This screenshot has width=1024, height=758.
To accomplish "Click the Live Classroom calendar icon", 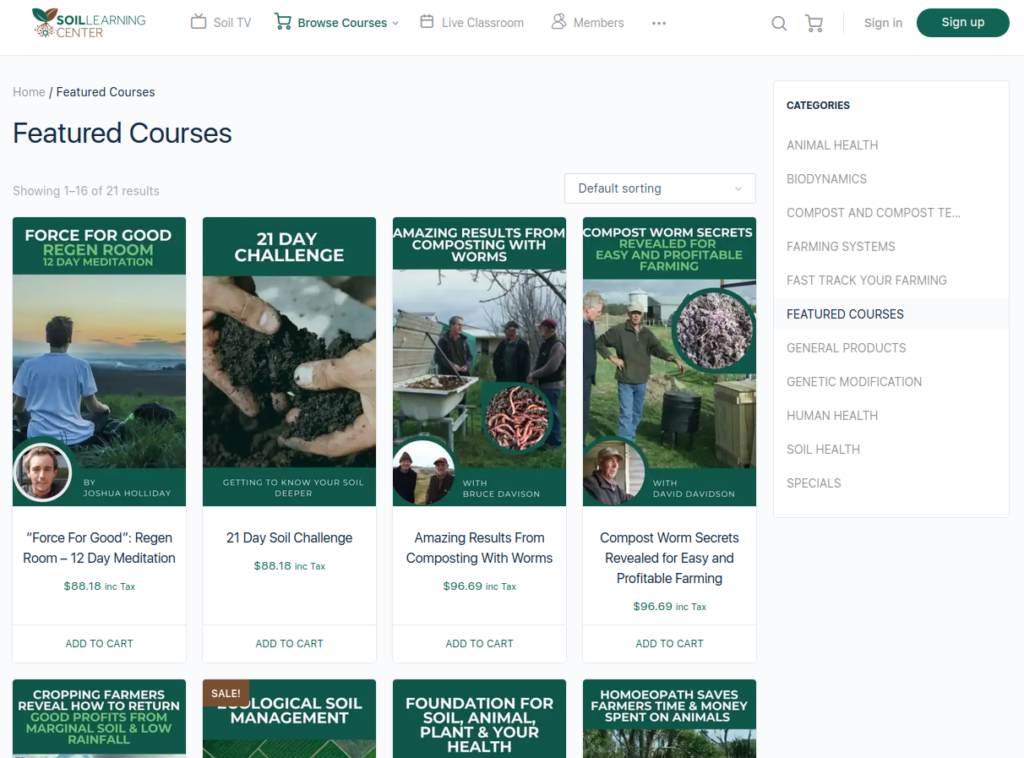I will [427, 22].
